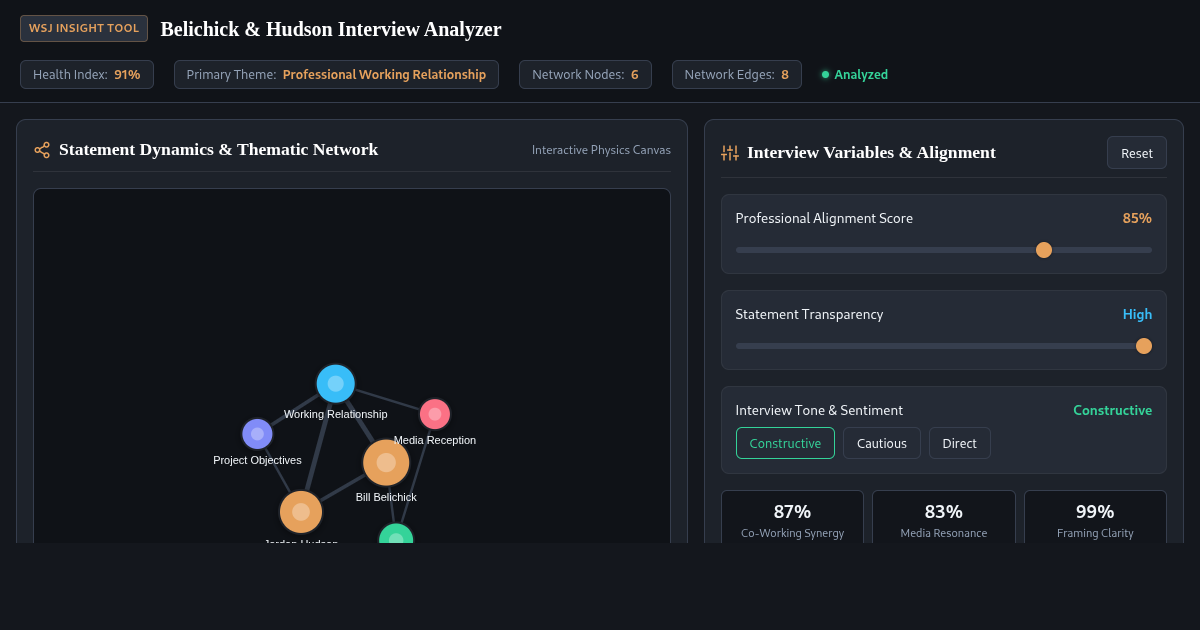Click the sliders icon beside Interview Variables
Image resolution: width=1200 pixels, height=630 pixels.
click(x=730, y=153)
